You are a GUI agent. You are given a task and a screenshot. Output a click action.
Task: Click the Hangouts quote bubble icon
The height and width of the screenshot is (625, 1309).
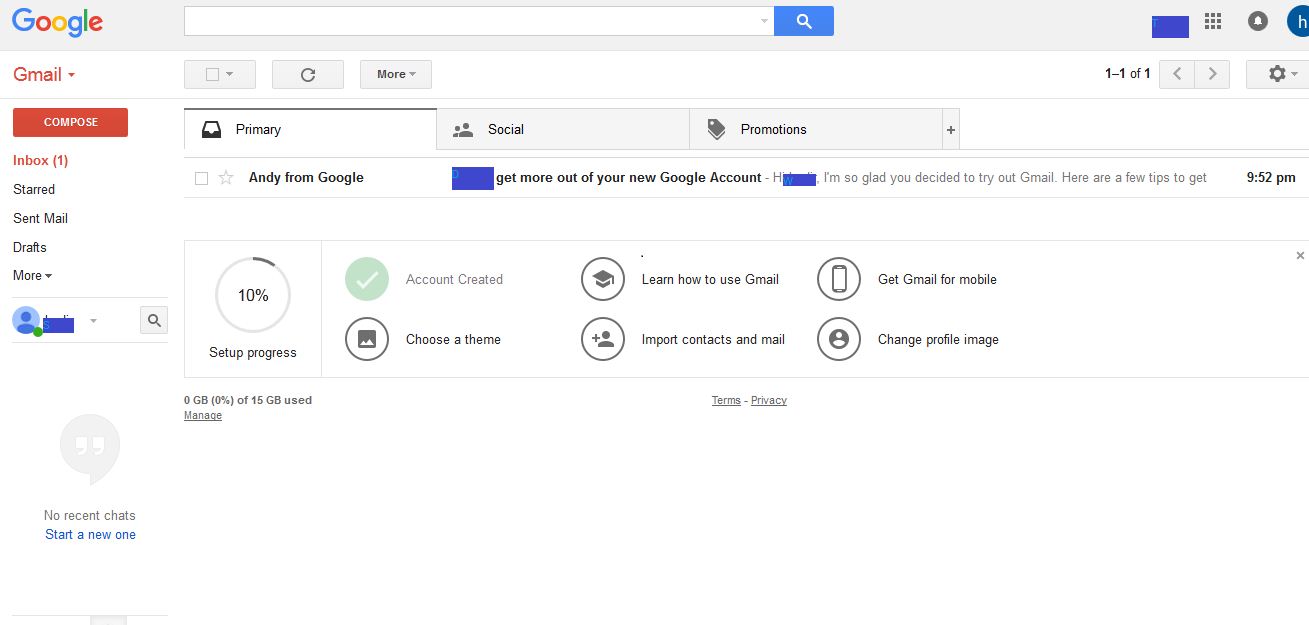click(x=90, y=449)
